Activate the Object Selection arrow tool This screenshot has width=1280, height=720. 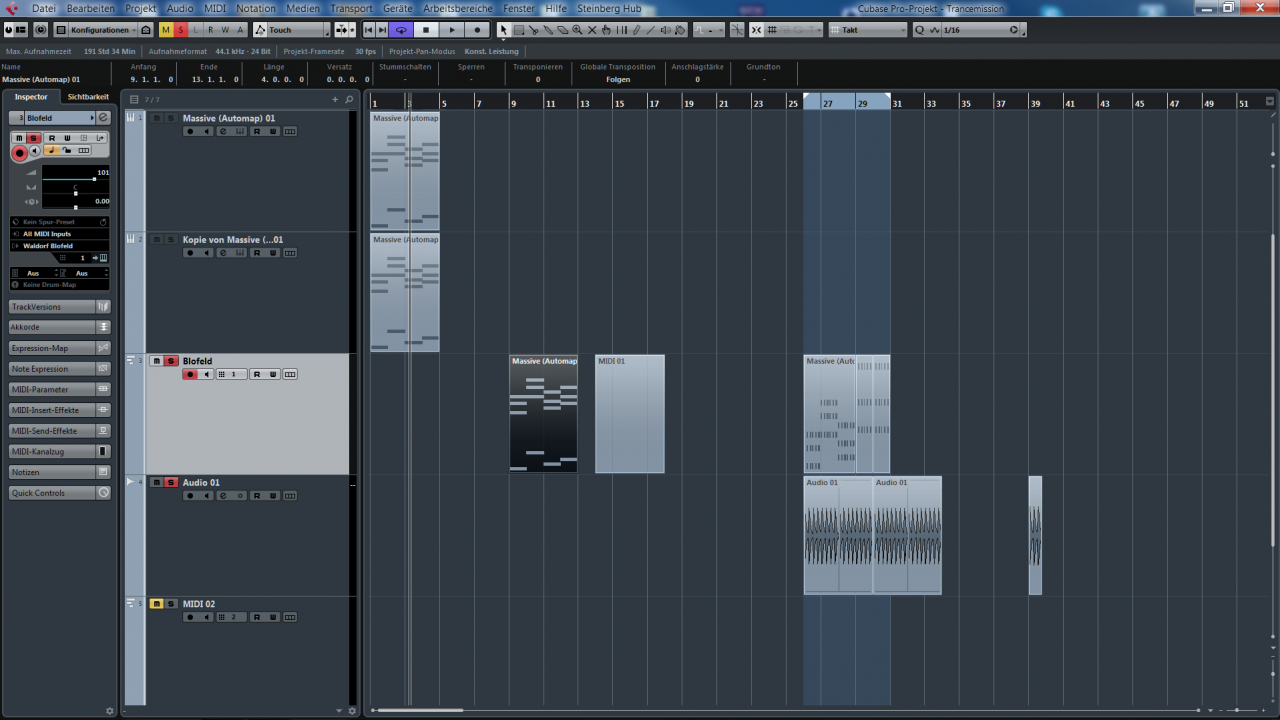(504, 30)
